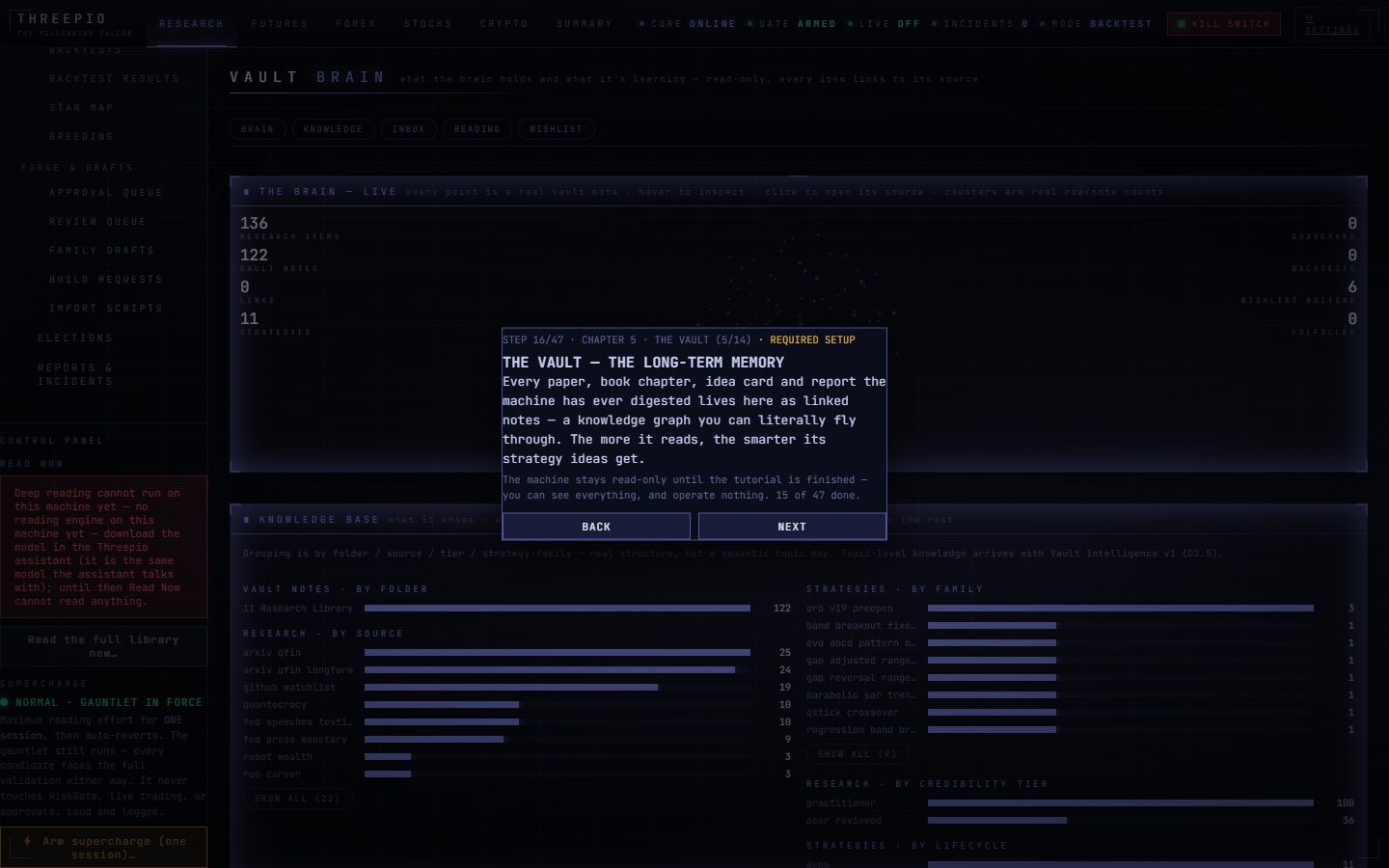The width and height of the screenshot is (1389, 868).
Task: Click the Threepio logo
Action: point(75,24)
